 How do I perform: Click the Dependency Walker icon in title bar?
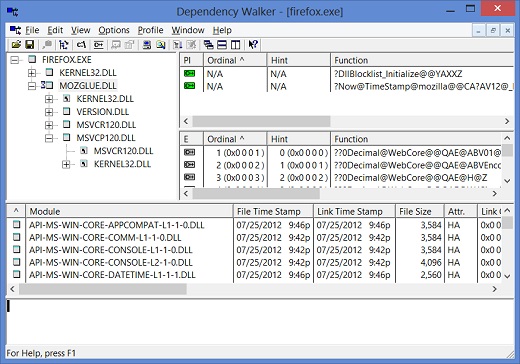13,12
